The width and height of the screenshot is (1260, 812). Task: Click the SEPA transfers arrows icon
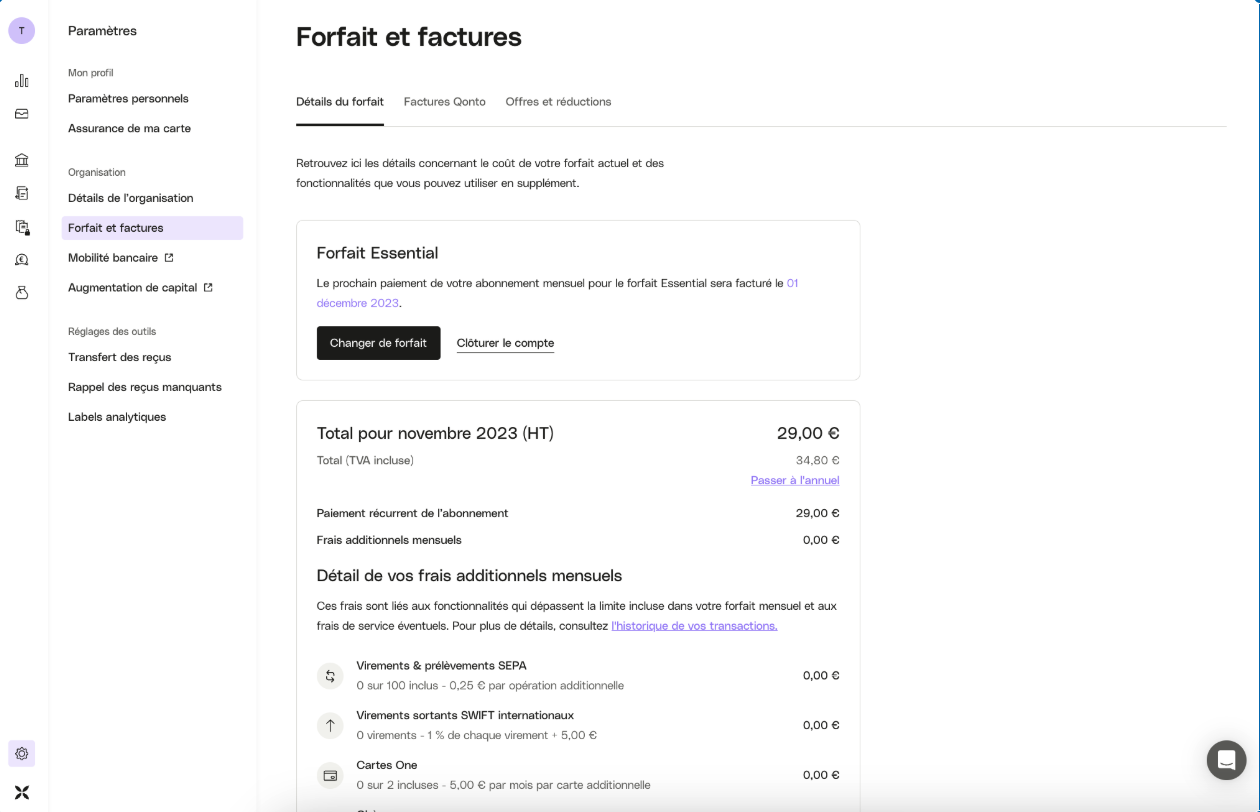[330, 676]
